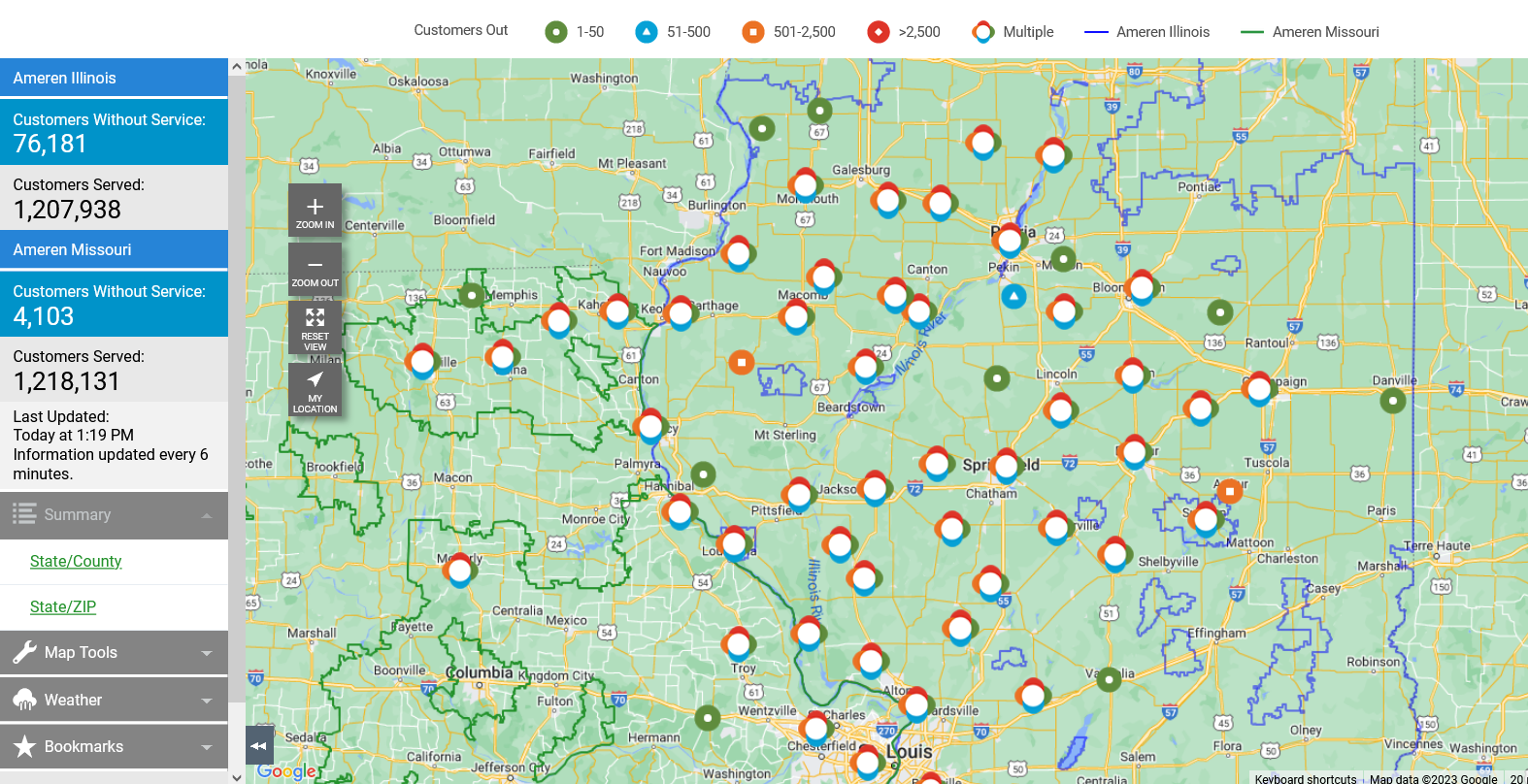Viewport: 1528px width, 784px height.
Task: Select the Ameren Illinois header
Action: (114, 78)
